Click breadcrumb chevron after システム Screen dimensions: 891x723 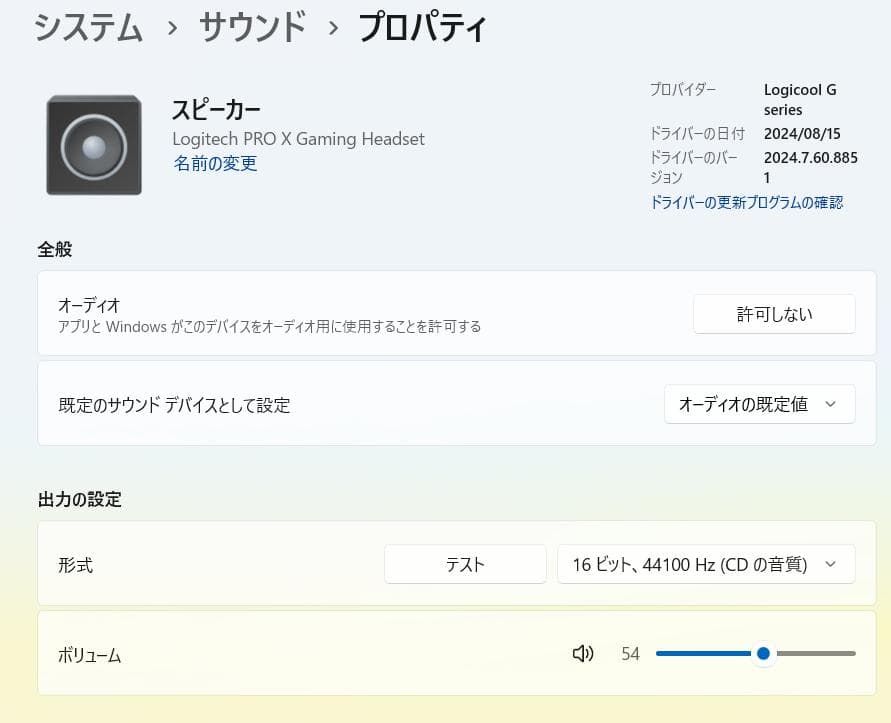point(172,28)
